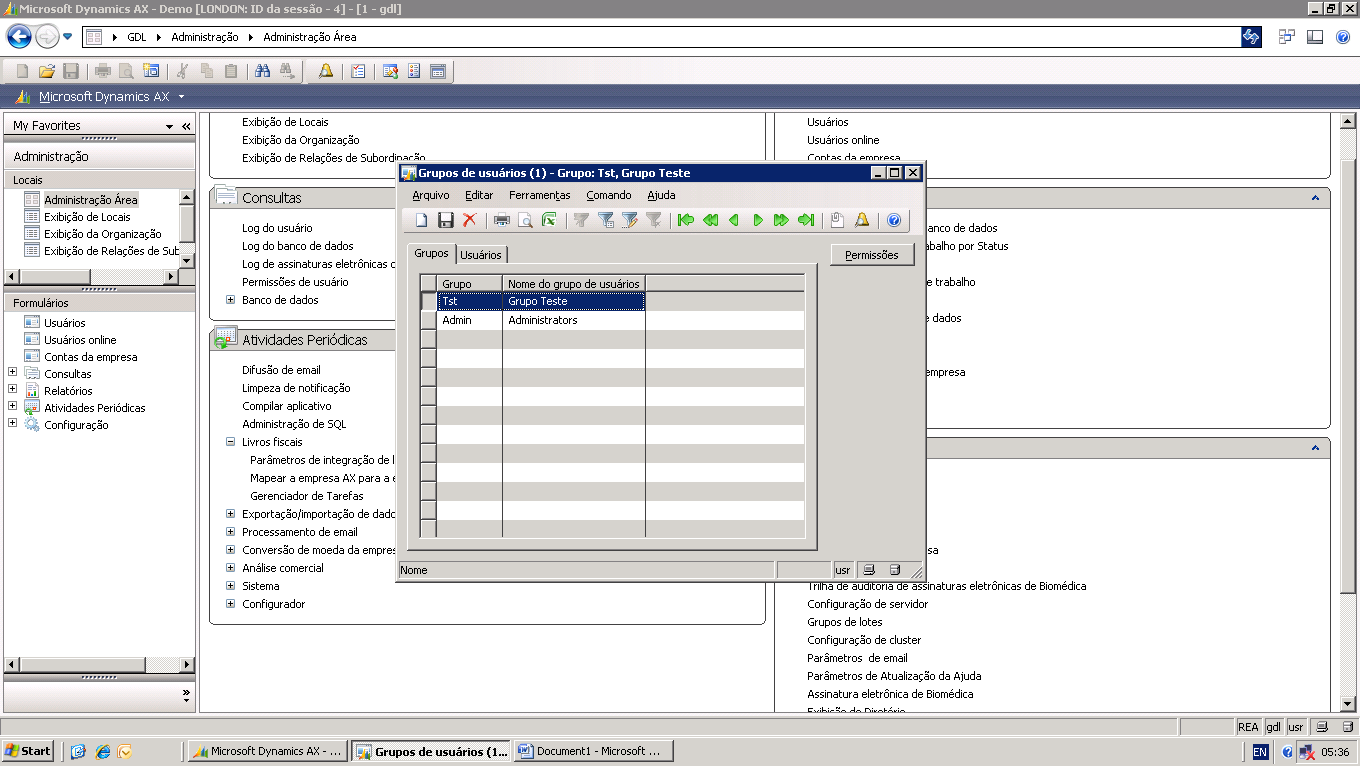This screenshot has width=1360, height=766.
Task: Switch to Document1 Microsoft Word taskbar item
Action: [594, 751]
